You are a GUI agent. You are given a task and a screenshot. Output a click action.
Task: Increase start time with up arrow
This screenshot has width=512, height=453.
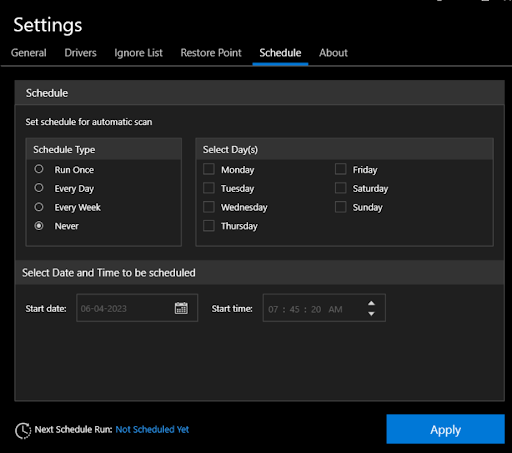tap(371, 303)
